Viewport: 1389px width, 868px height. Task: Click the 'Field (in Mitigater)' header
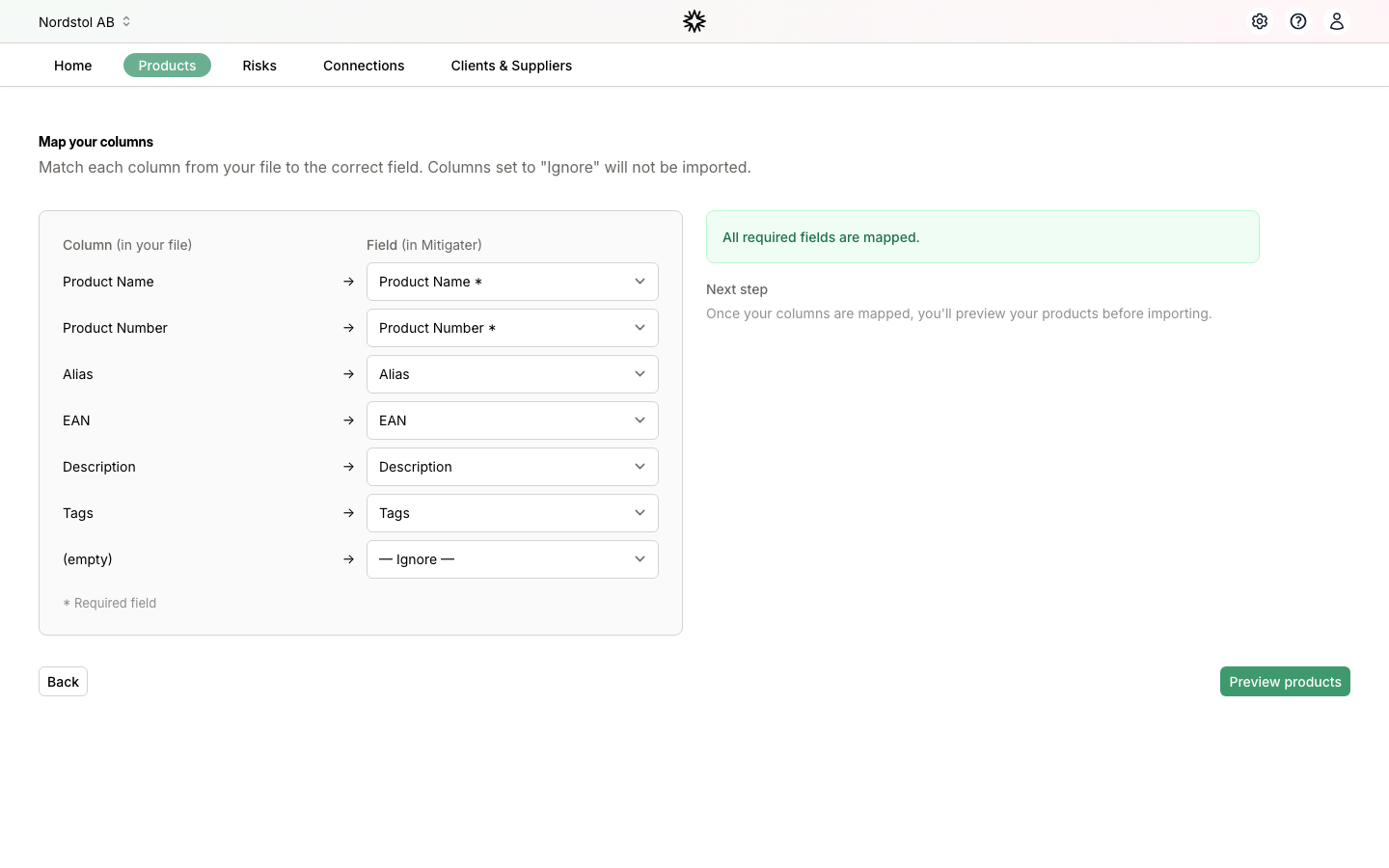pos(424,245)
